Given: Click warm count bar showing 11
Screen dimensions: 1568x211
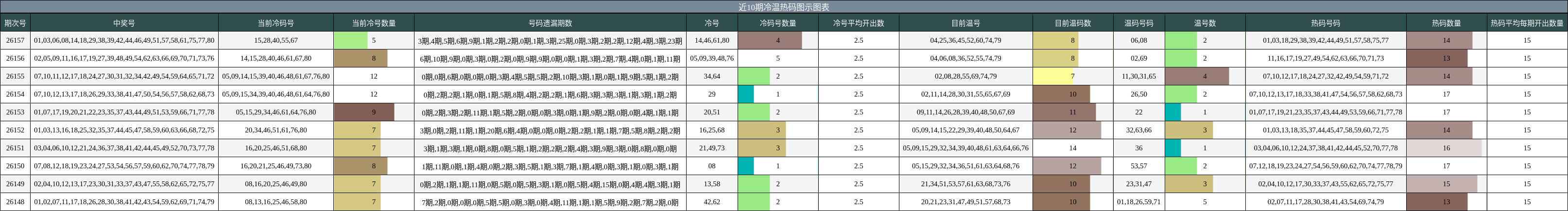Looking at the screenshot, I should 1065,112.
